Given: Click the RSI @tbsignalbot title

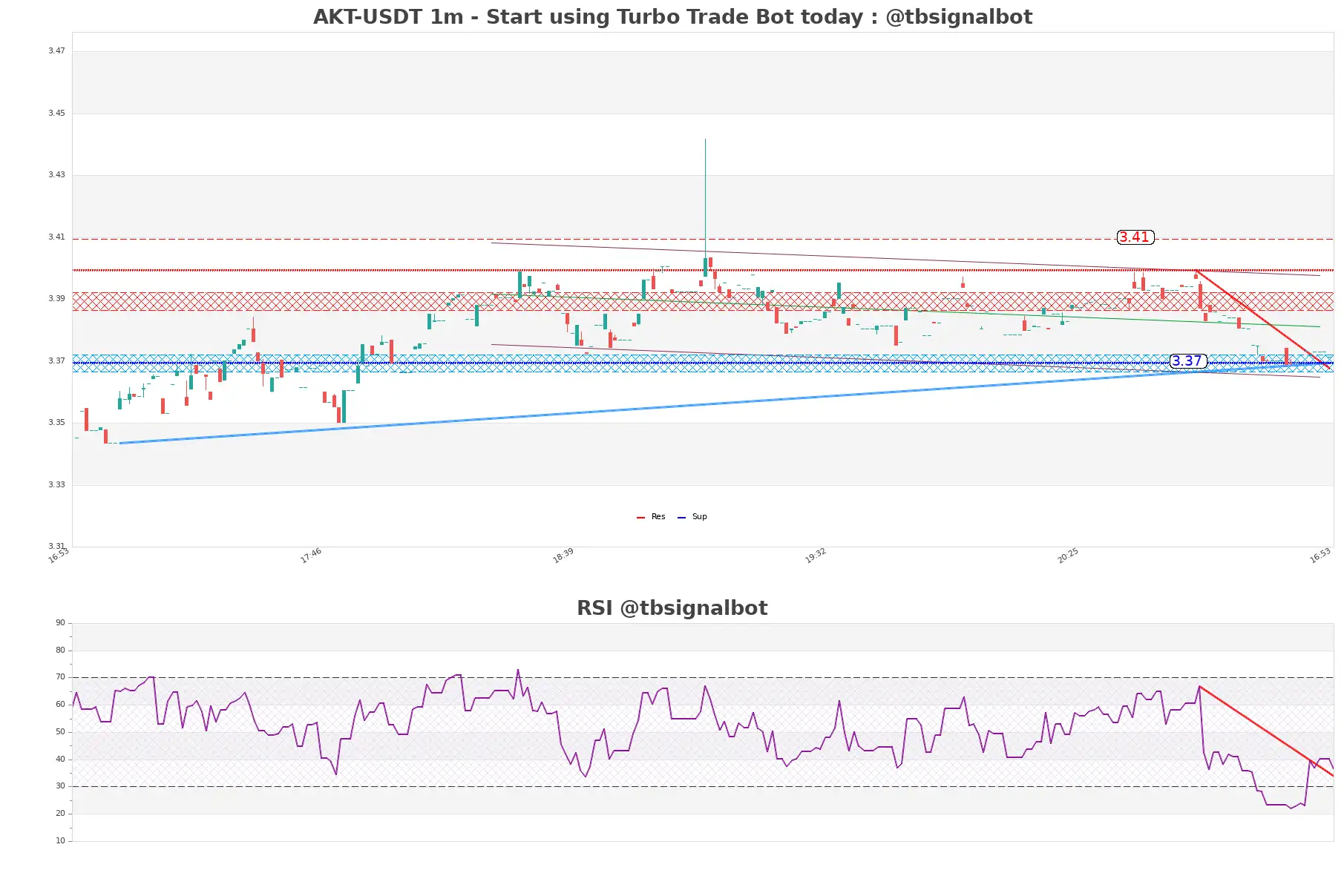Looking at the screenshot, I should pyautogui.click(x=672, y=608).
